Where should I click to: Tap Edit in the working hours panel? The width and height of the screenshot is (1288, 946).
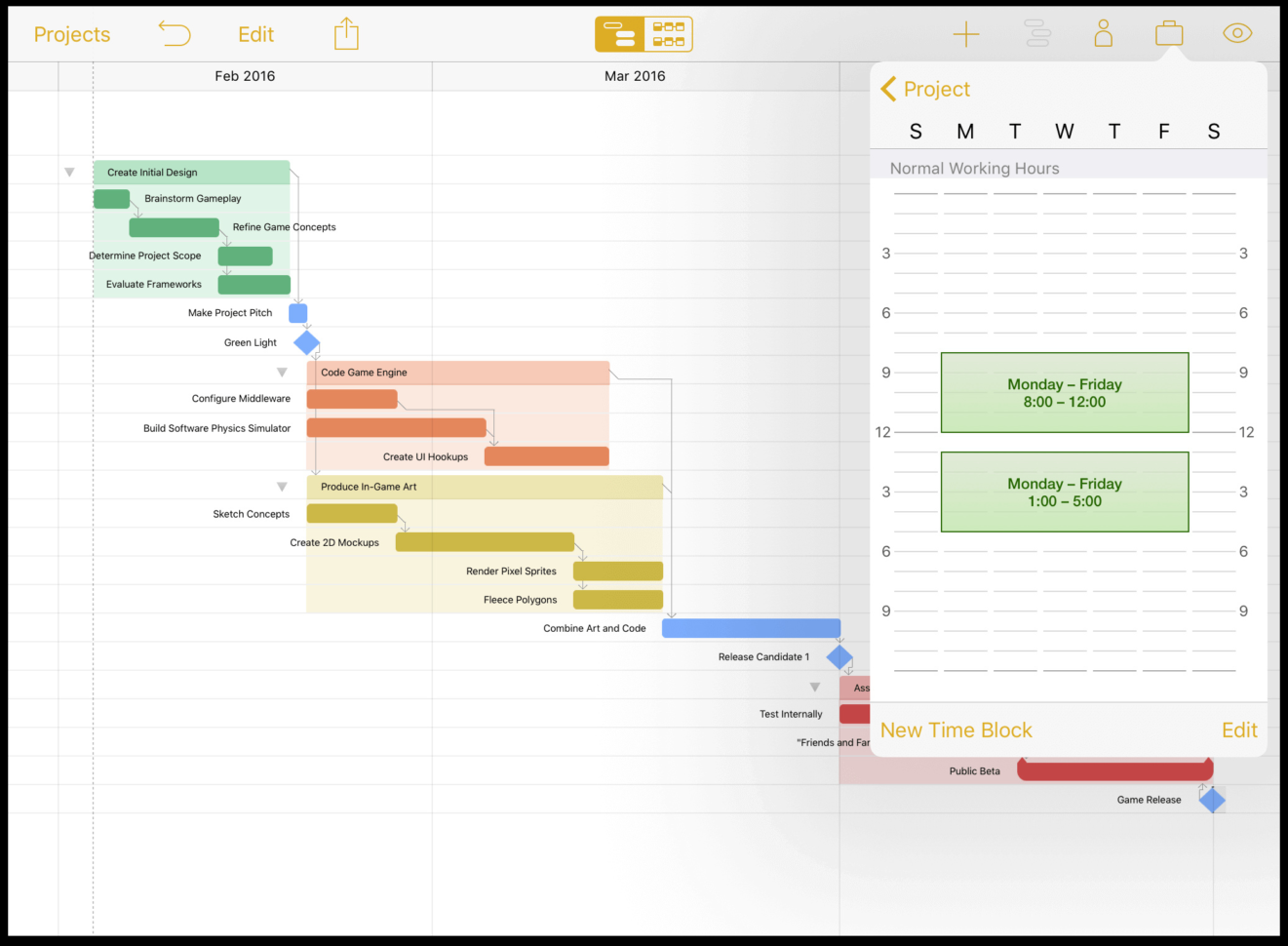[1239, 729]
